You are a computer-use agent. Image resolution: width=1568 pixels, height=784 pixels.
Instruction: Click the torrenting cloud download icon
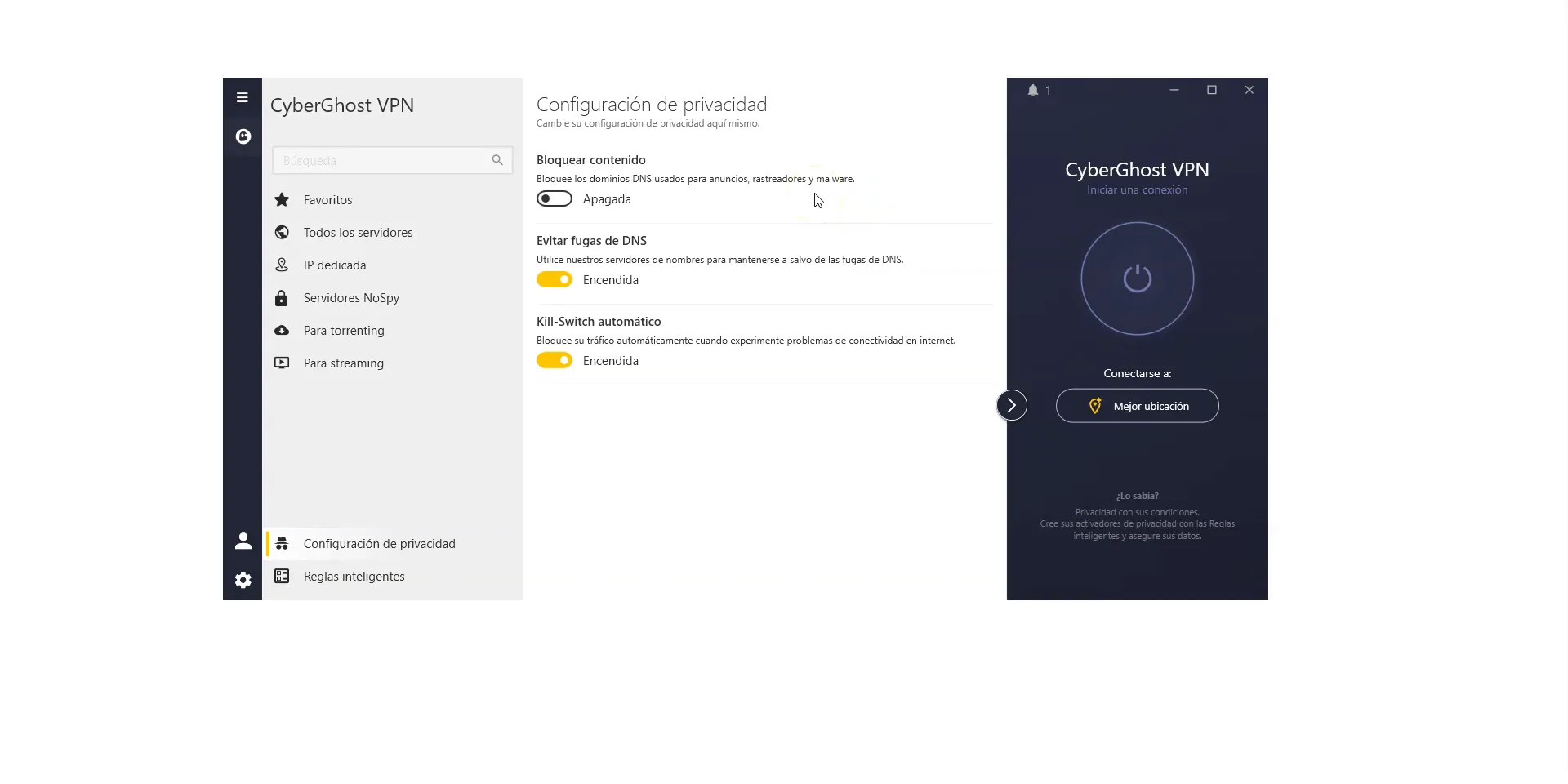[282, 330]
